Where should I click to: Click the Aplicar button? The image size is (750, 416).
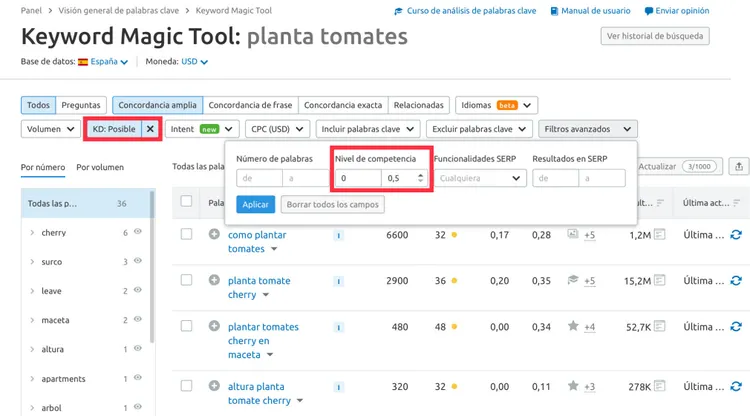tap(255, 205)
